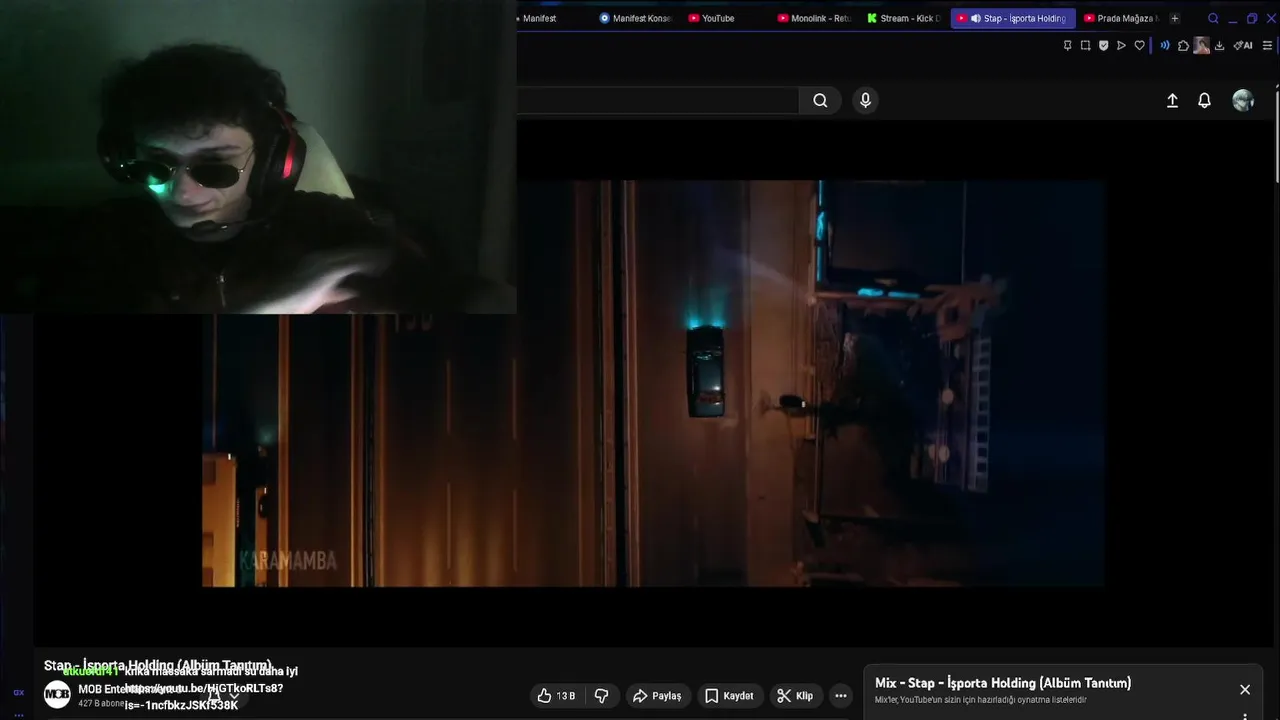Screen dimensions: 1280x720
Task: Open the three-dot more actions menu
Action: [x=841, y=696]
